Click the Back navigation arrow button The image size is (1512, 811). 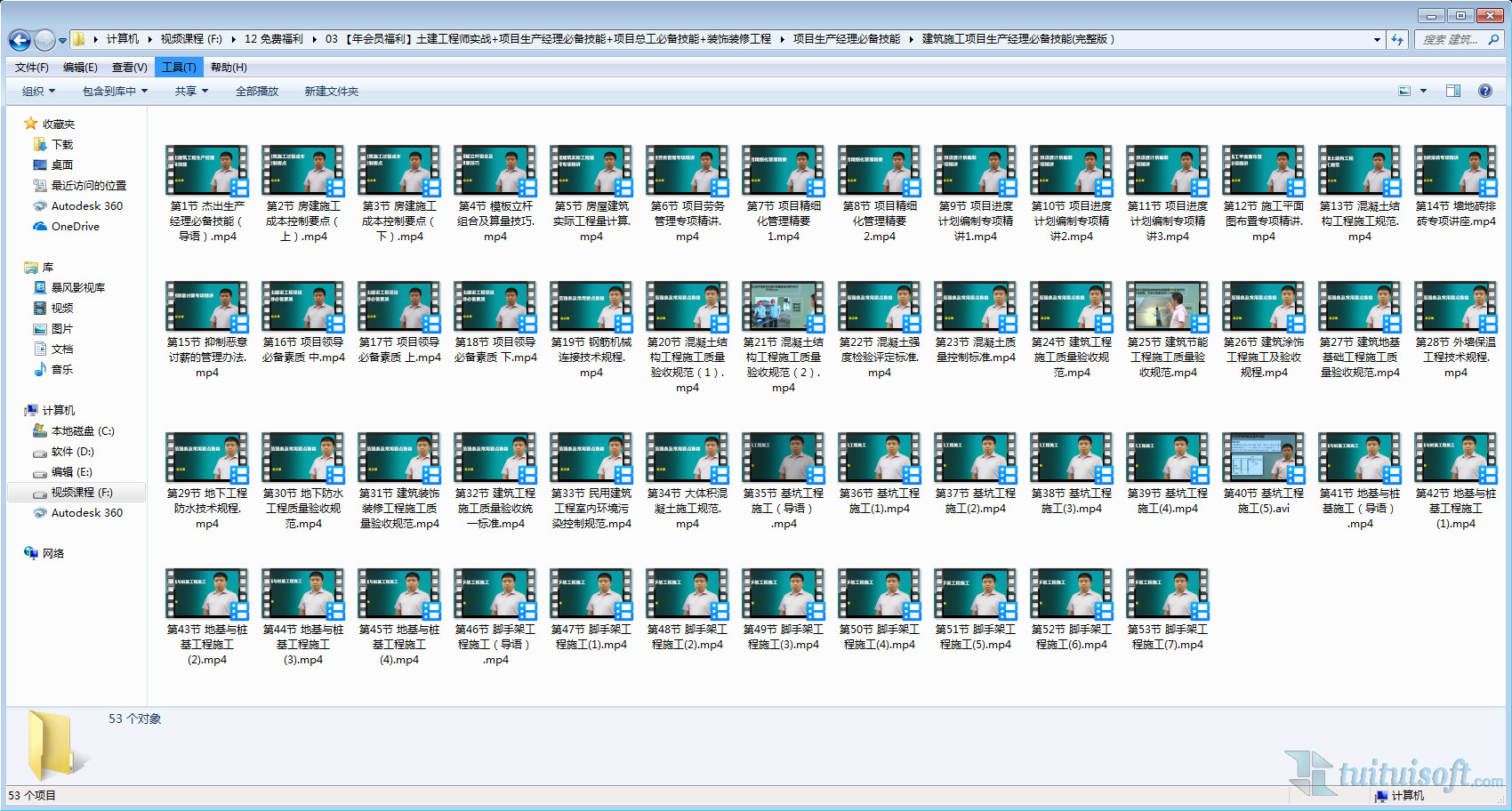[20, 40]
